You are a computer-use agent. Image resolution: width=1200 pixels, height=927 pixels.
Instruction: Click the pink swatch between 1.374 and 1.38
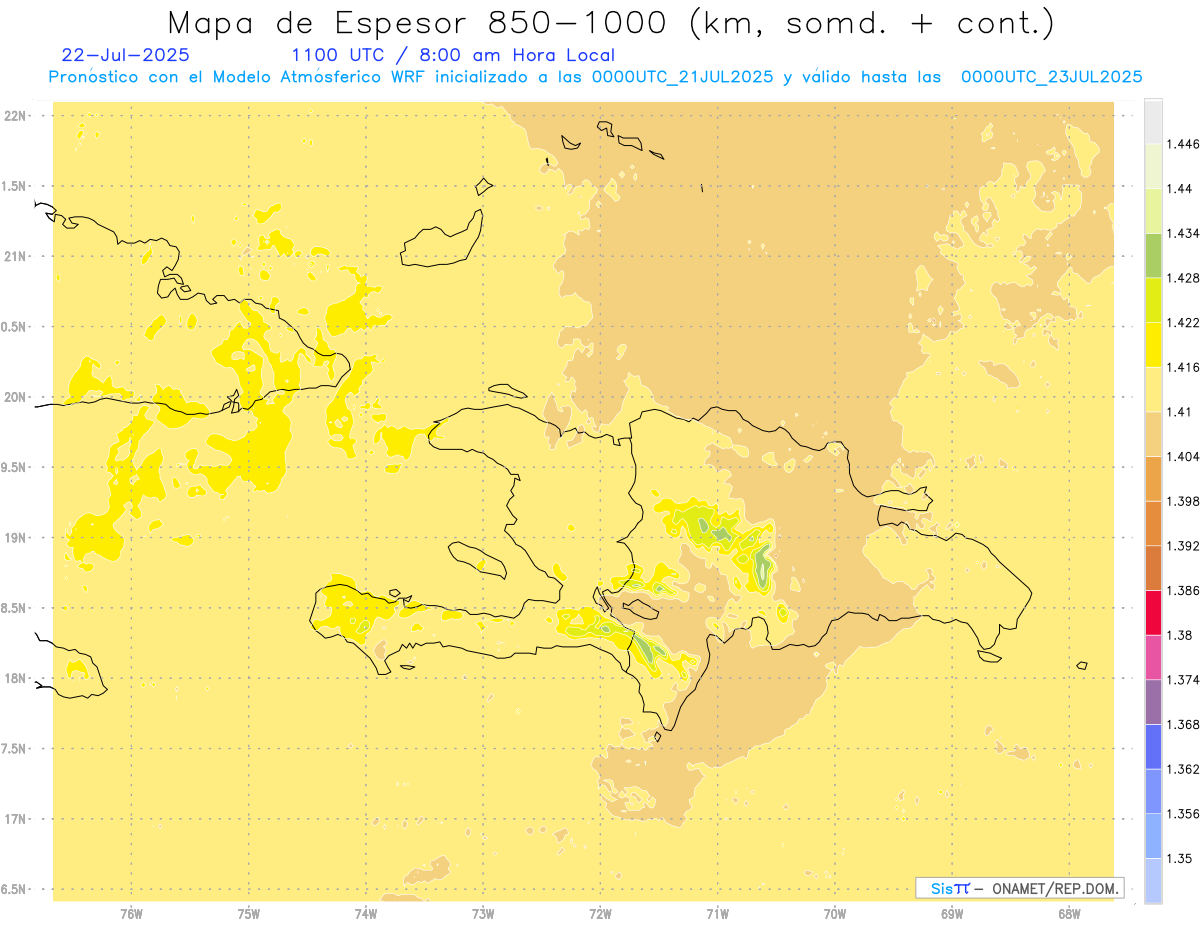pos(1154,657)
